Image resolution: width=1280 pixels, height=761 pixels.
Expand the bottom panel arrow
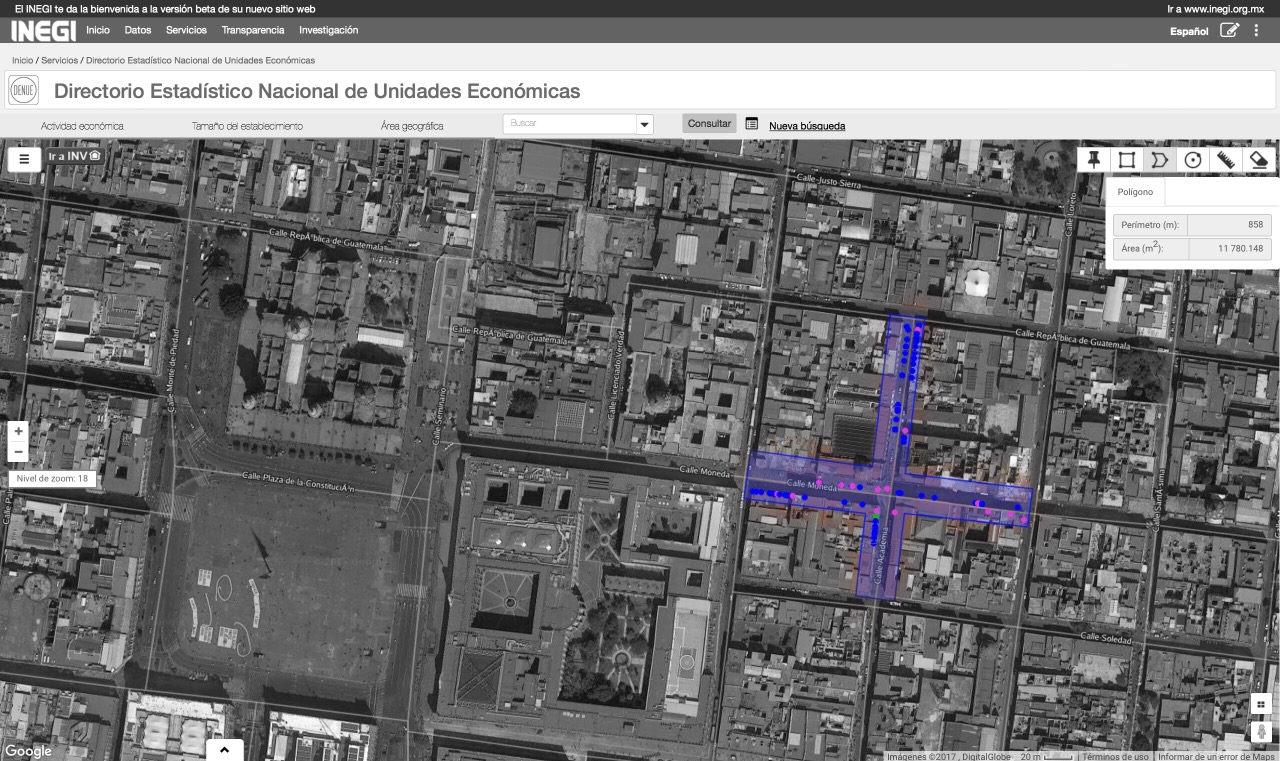click(224, 750)
